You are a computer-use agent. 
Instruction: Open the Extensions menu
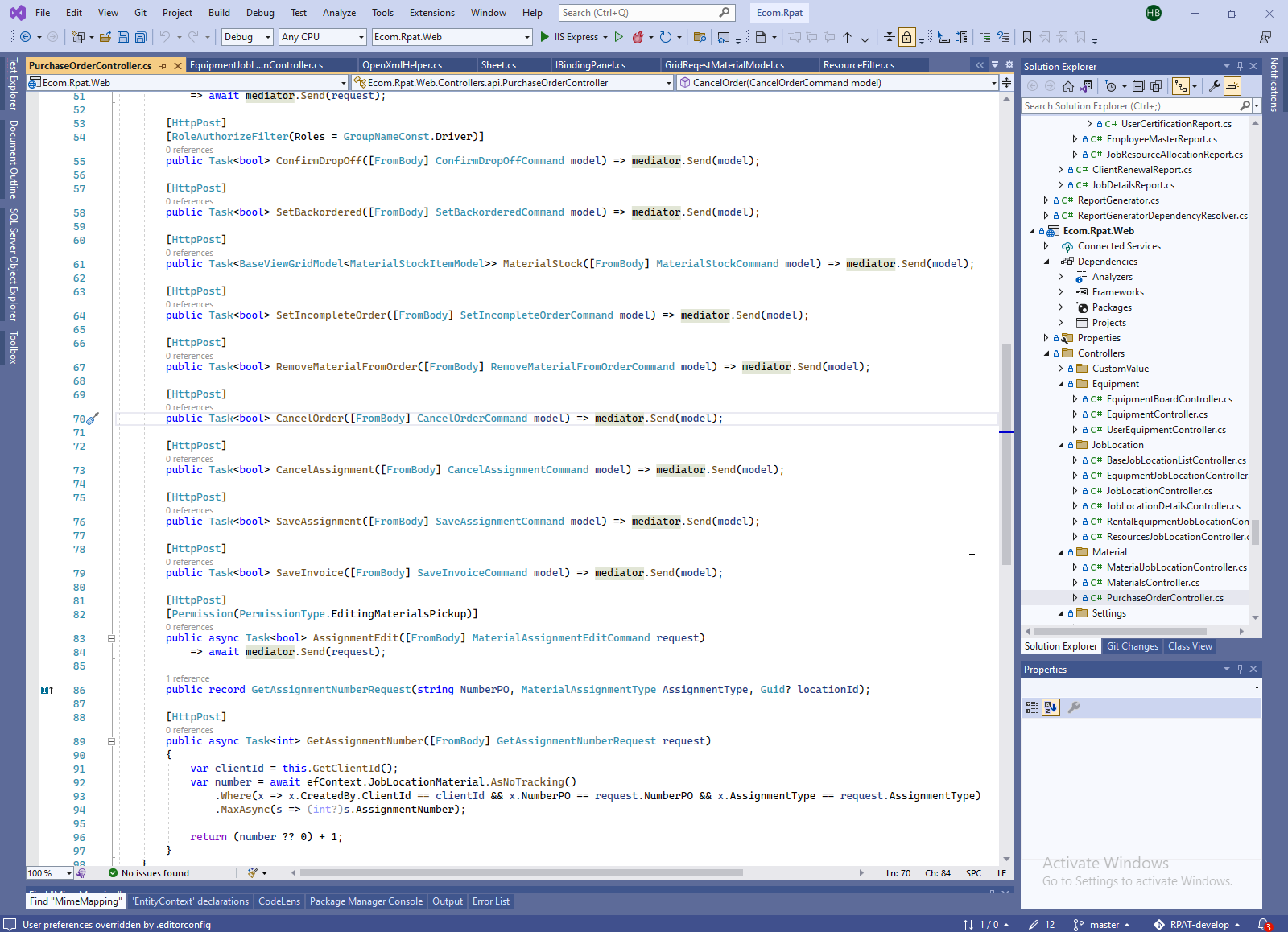click(x=431, y=13)
